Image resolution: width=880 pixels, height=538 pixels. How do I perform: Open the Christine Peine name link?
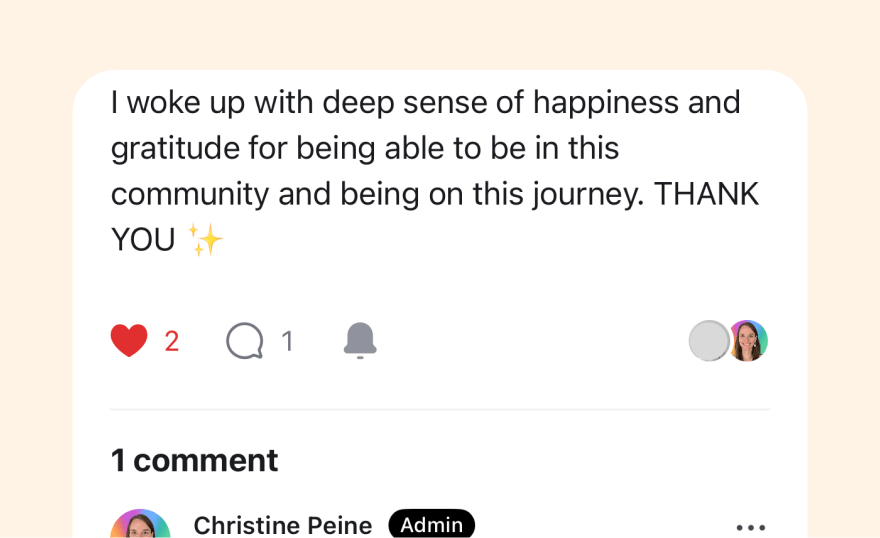[x=282, y=525]
